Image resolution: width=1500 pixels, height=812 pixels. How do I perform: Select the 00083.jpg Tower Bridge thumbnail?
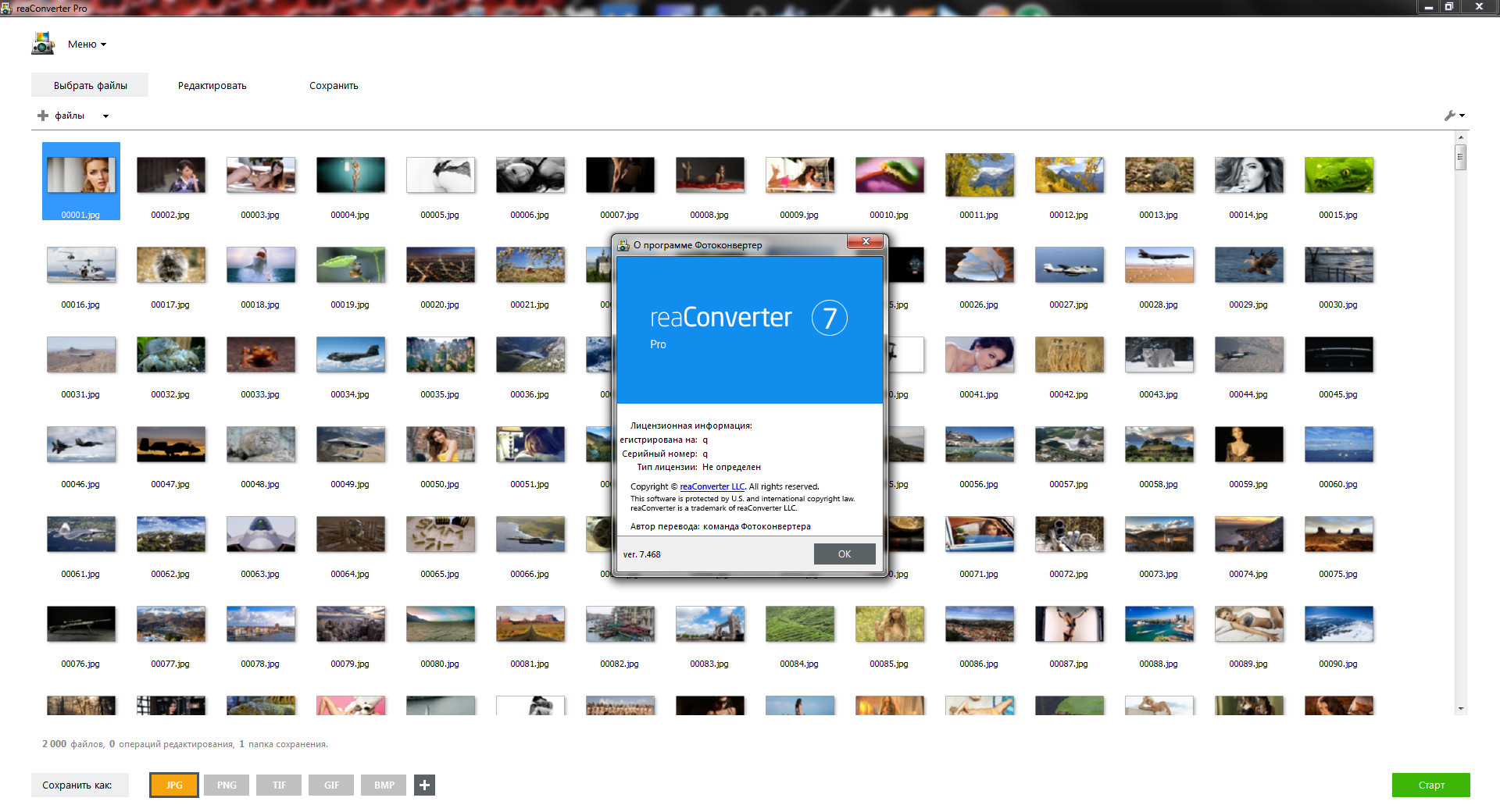point(710,624)
